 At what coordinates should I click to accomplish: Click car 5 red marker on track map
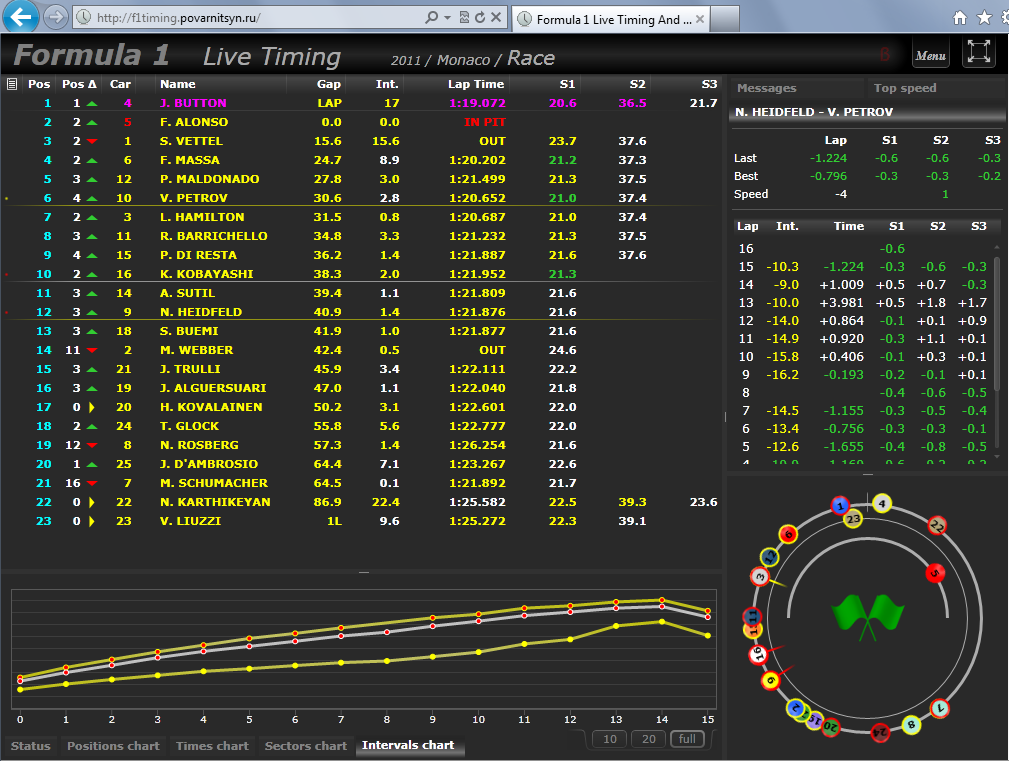tap(935, 573)
